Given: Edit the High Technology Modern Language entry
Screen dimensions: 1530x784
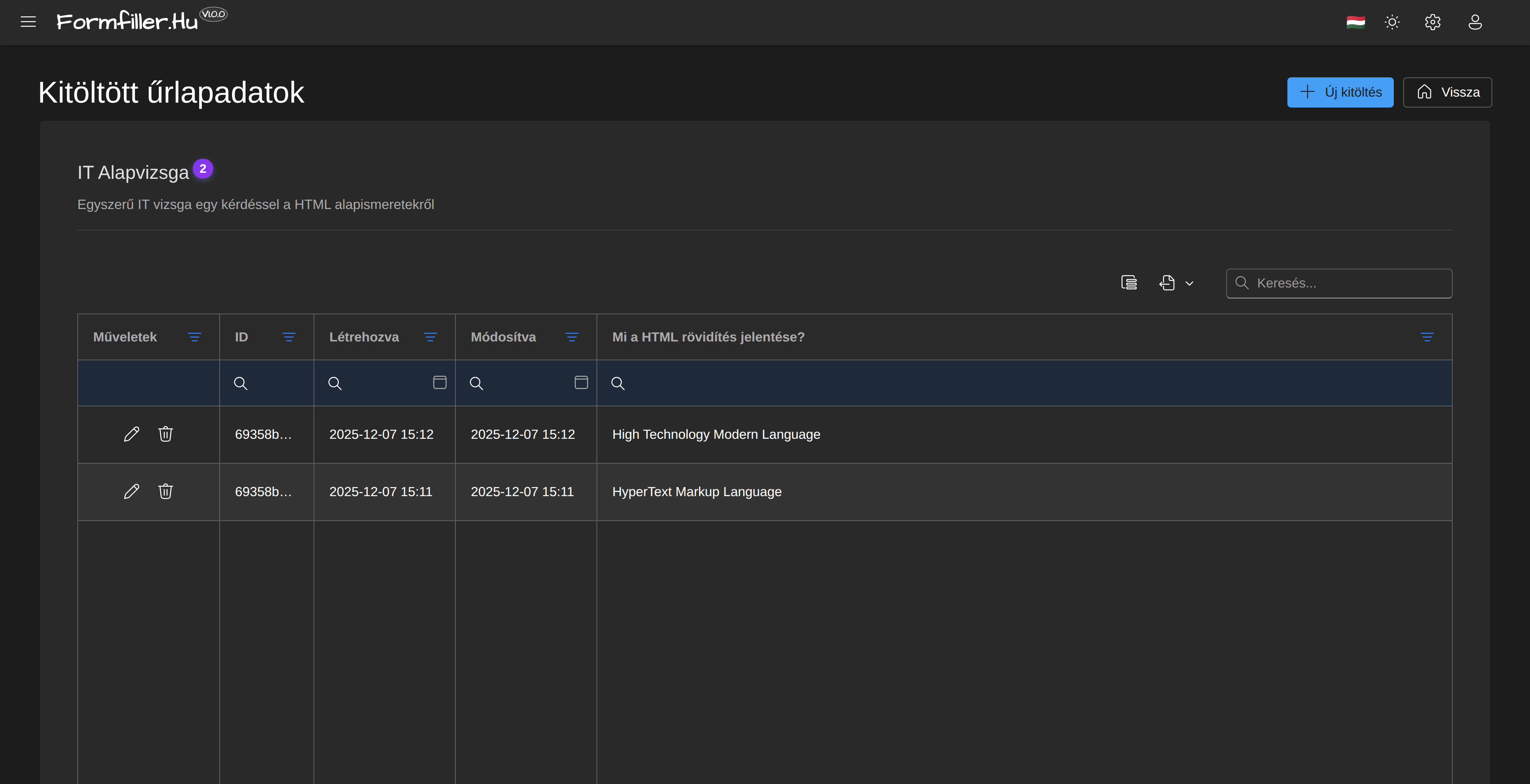Looking at the screenshot, I should (131, 434).
